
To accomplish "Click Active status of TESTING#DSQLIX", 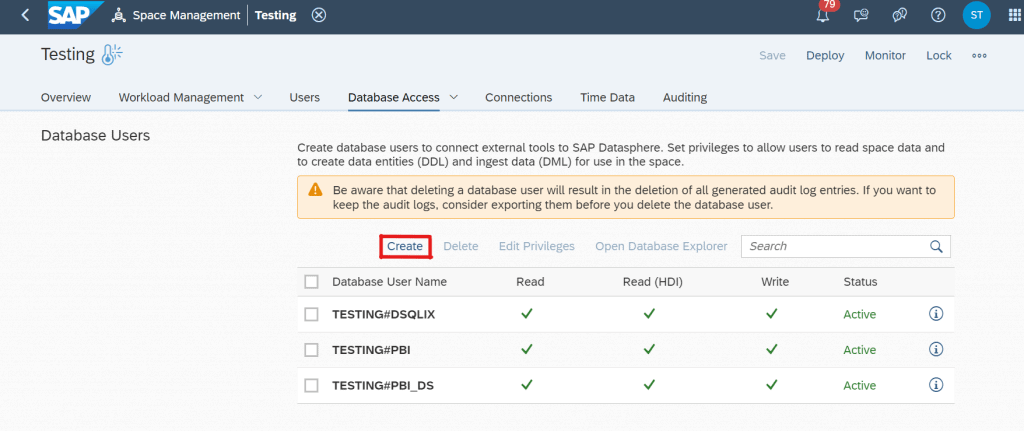I will pos(859,314).
